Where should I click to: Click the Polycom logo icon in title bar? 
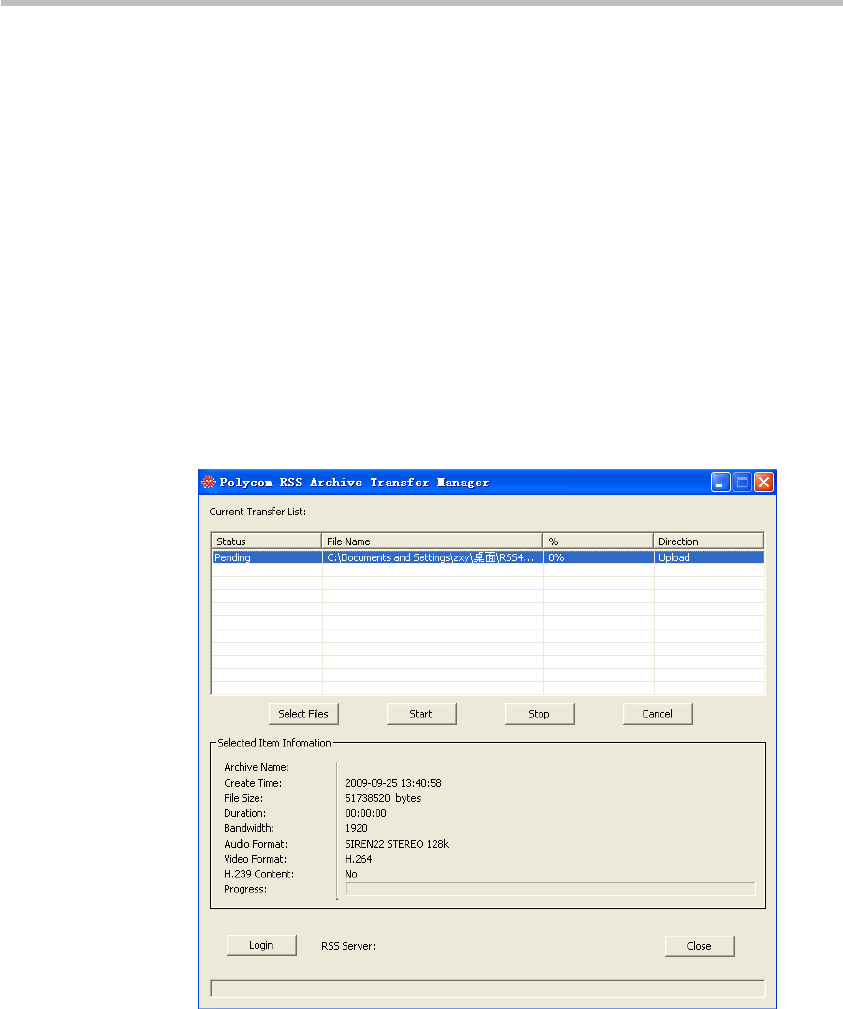(x=208, y=482)
